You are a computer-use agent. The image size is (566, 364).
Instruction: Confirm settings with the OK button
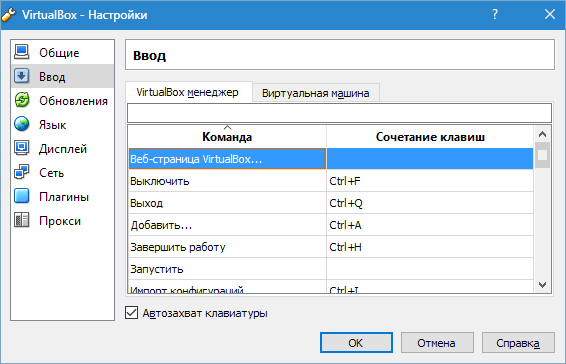(356, 343)
